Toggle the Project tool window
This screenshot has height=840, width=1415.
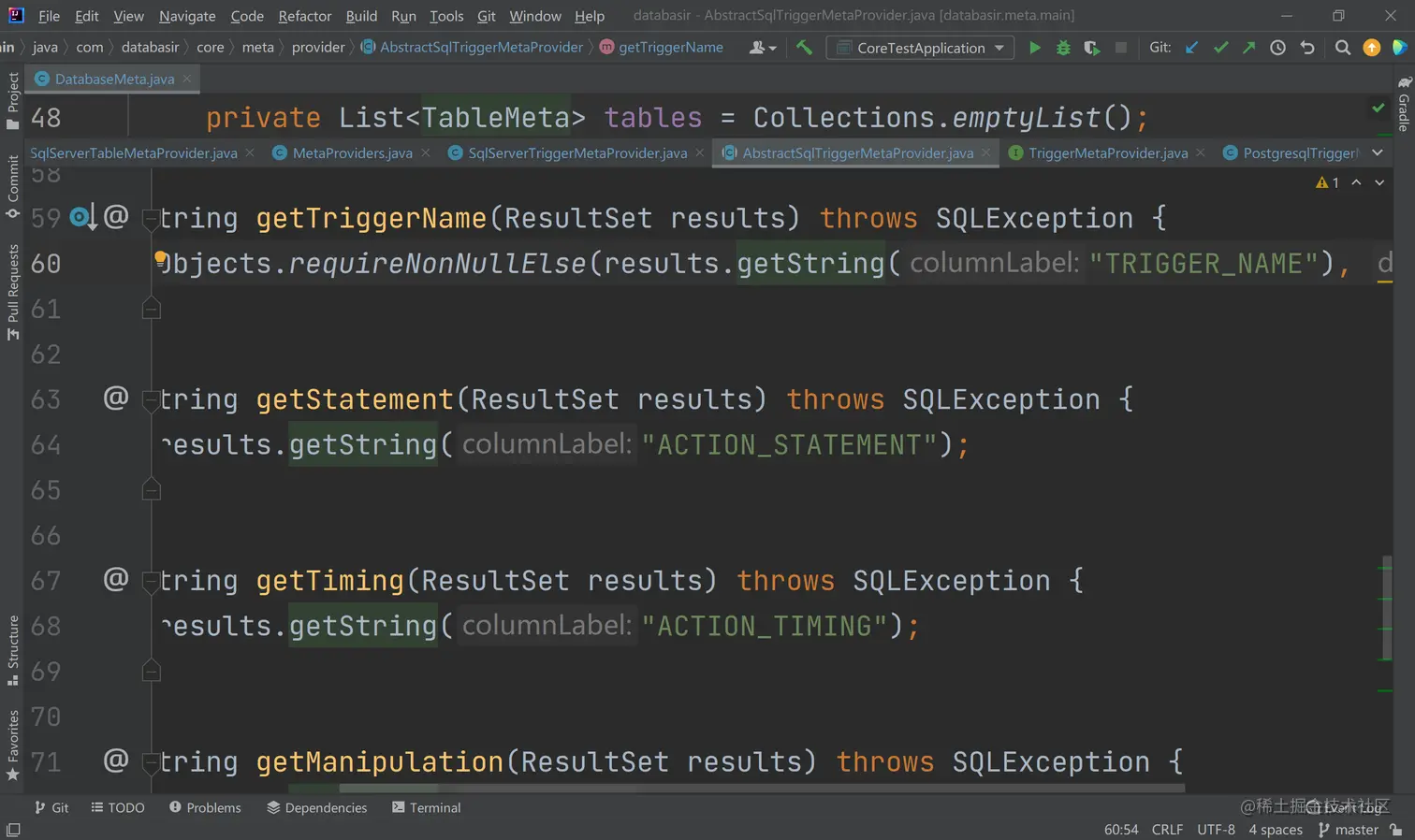(12, 102)
